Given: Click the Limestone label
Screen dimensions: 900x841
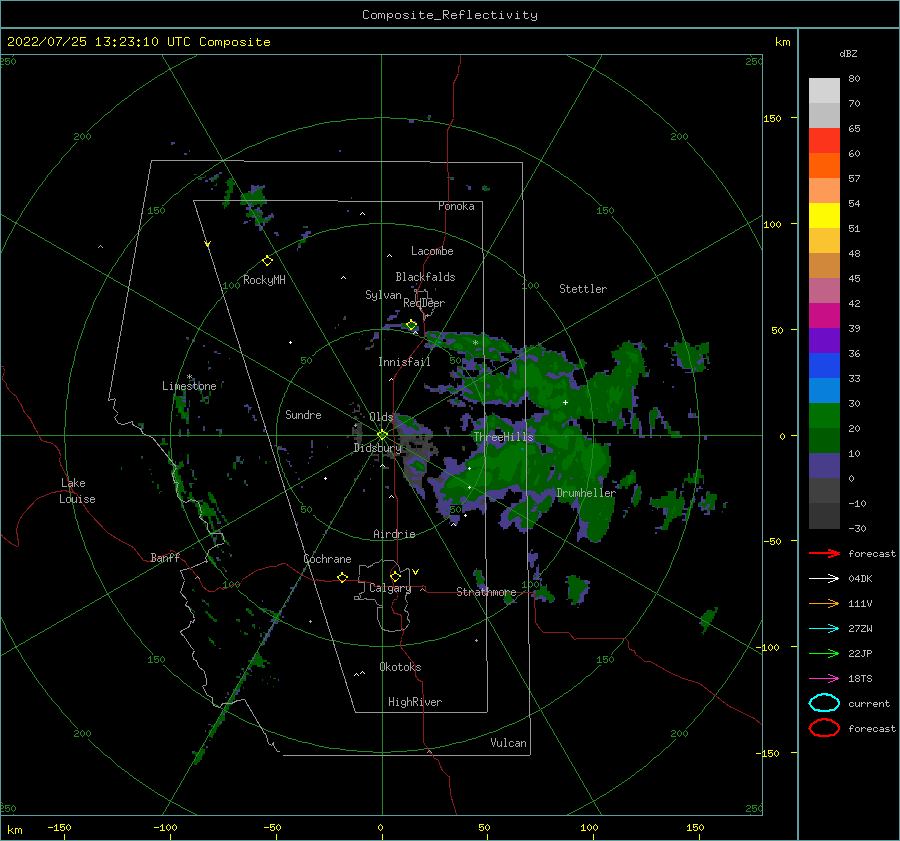Looking at the screenshot, I should click(x=189, y=386).
